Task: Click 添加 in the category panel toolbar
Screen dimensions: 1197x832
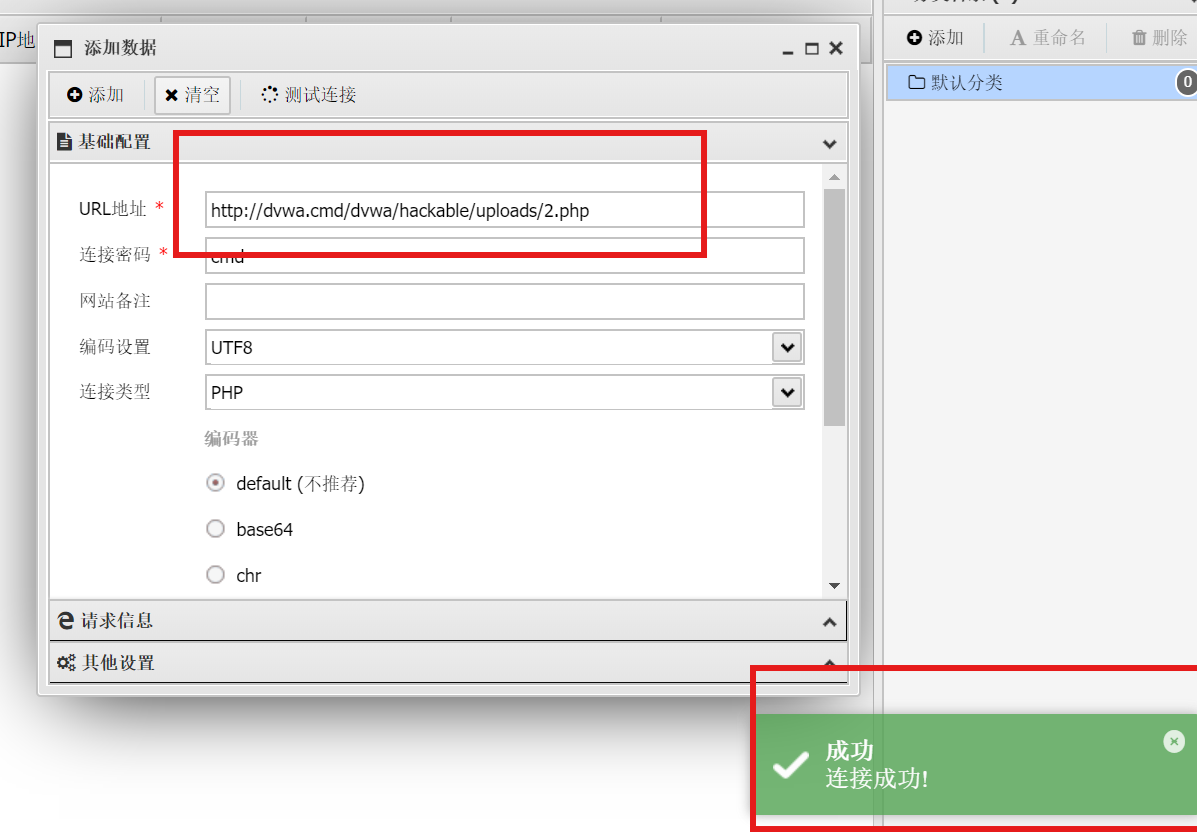Action: pyautogui.click(x=935, y=37)
